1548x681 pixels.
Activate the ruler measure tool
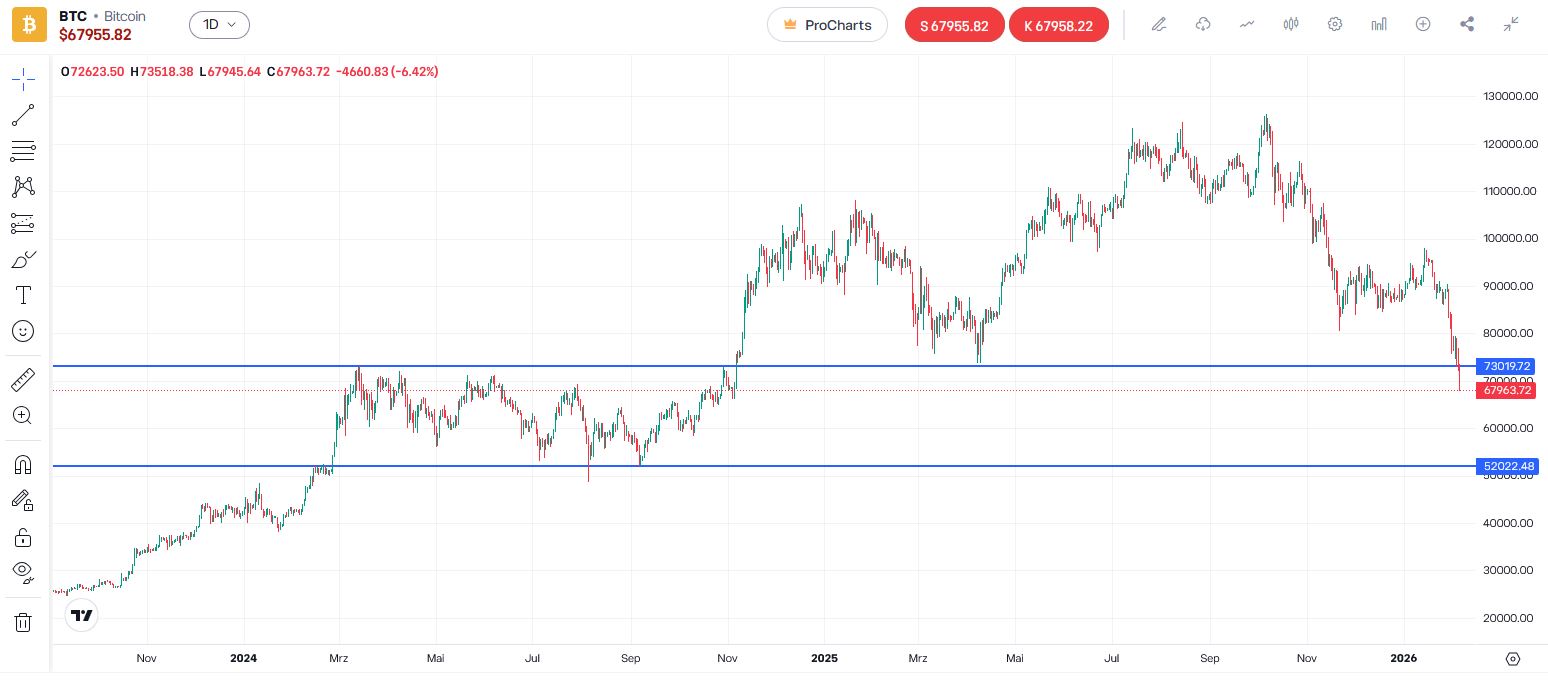[x=23, y=379]
